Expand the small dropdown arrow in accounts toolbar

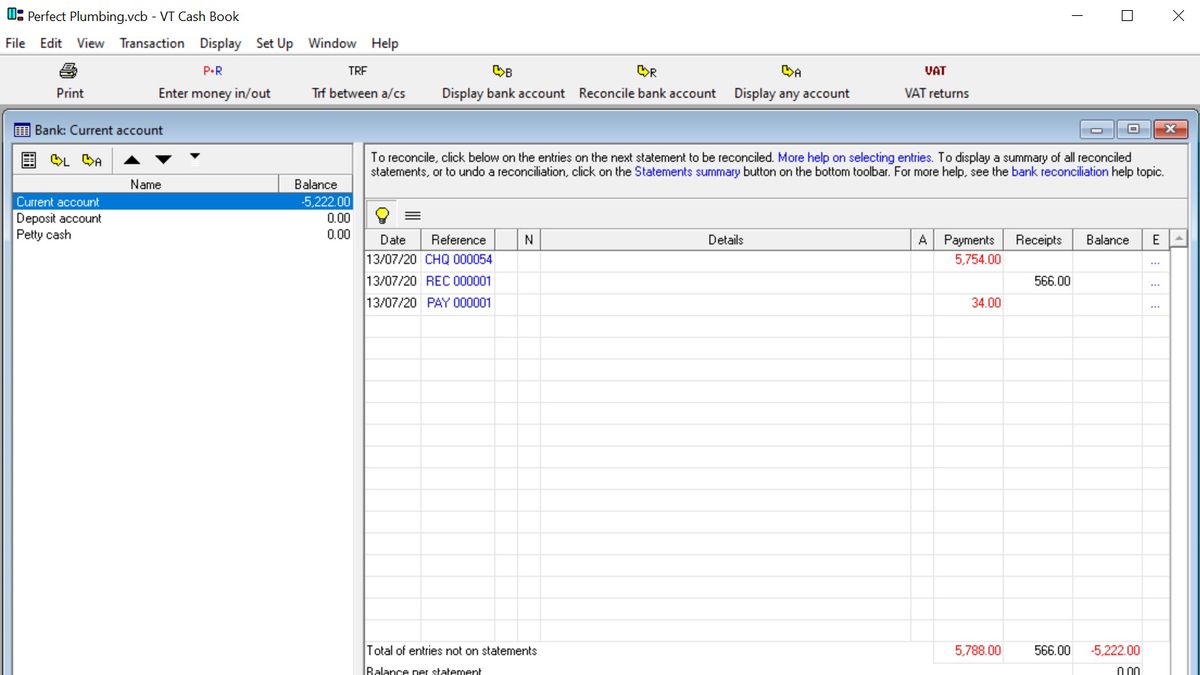pyautogui.click(x=195, y=156)
